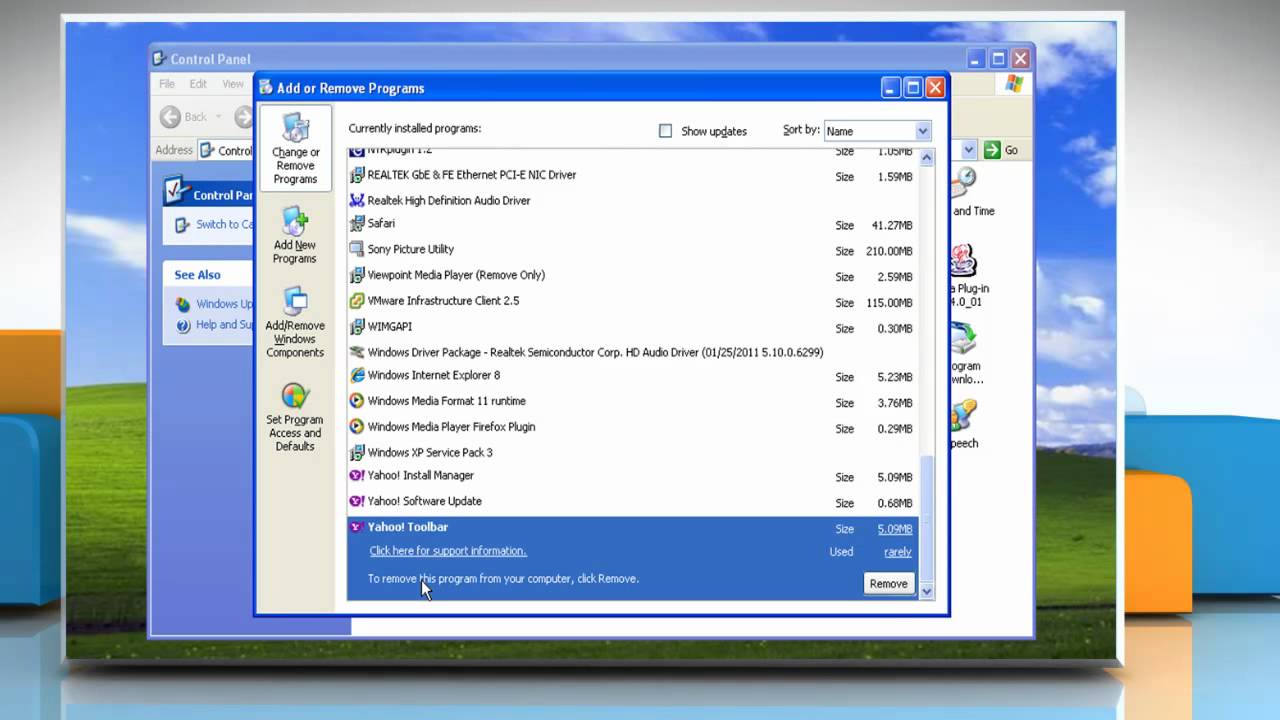Click Remove button for Yahoo! Toolbar

coord(888,584)
